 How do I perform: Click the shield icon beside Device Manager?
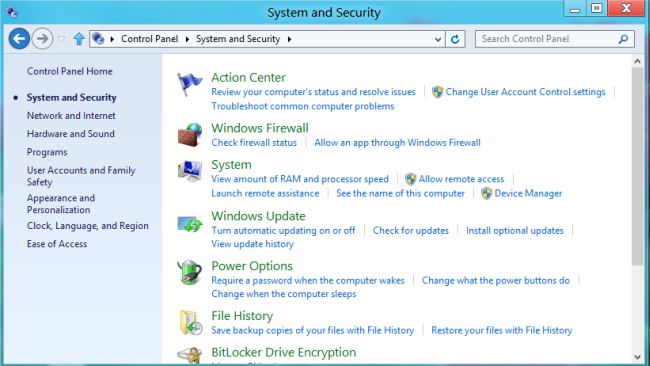point(486,193)
